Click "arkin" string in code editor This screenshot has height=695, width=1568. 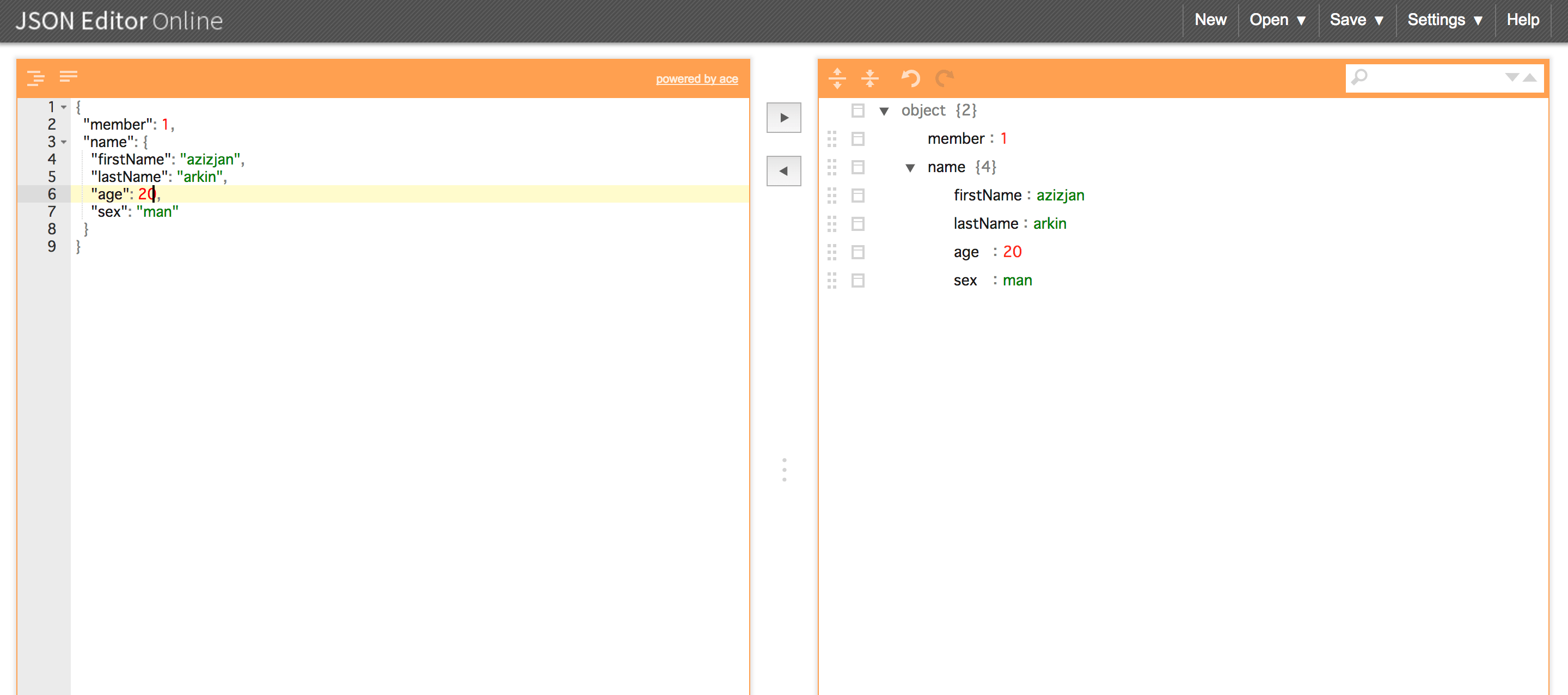[200, 177]
